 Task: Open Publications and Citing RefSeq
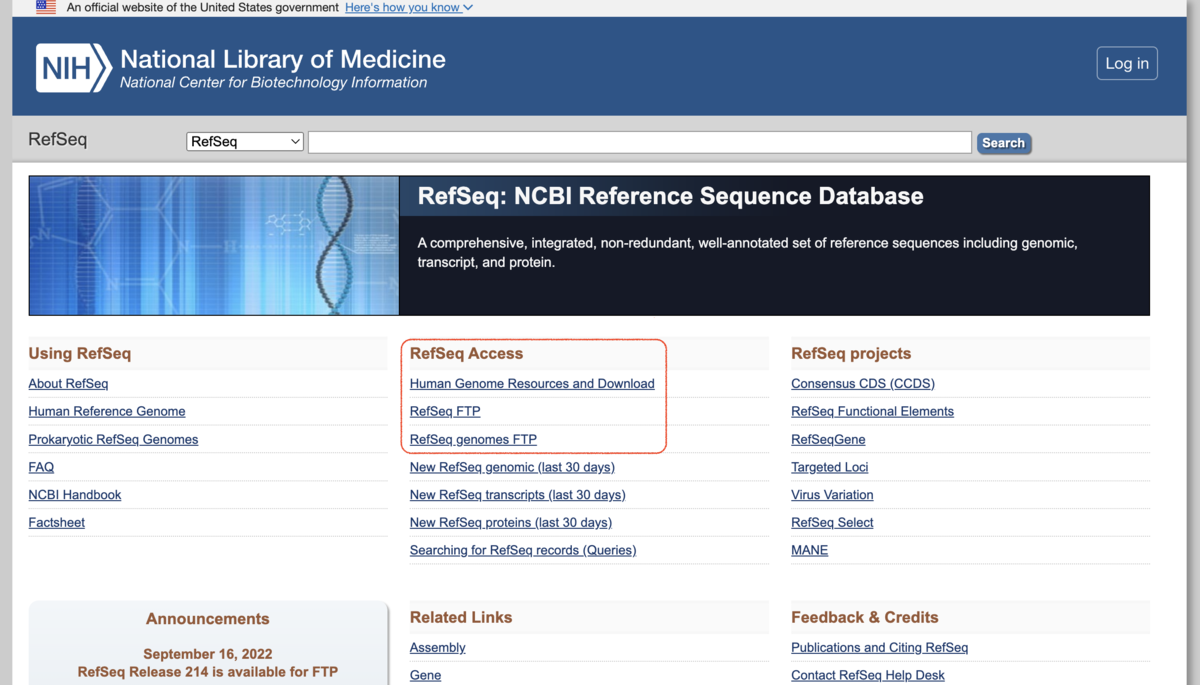(x=879, y=647)
